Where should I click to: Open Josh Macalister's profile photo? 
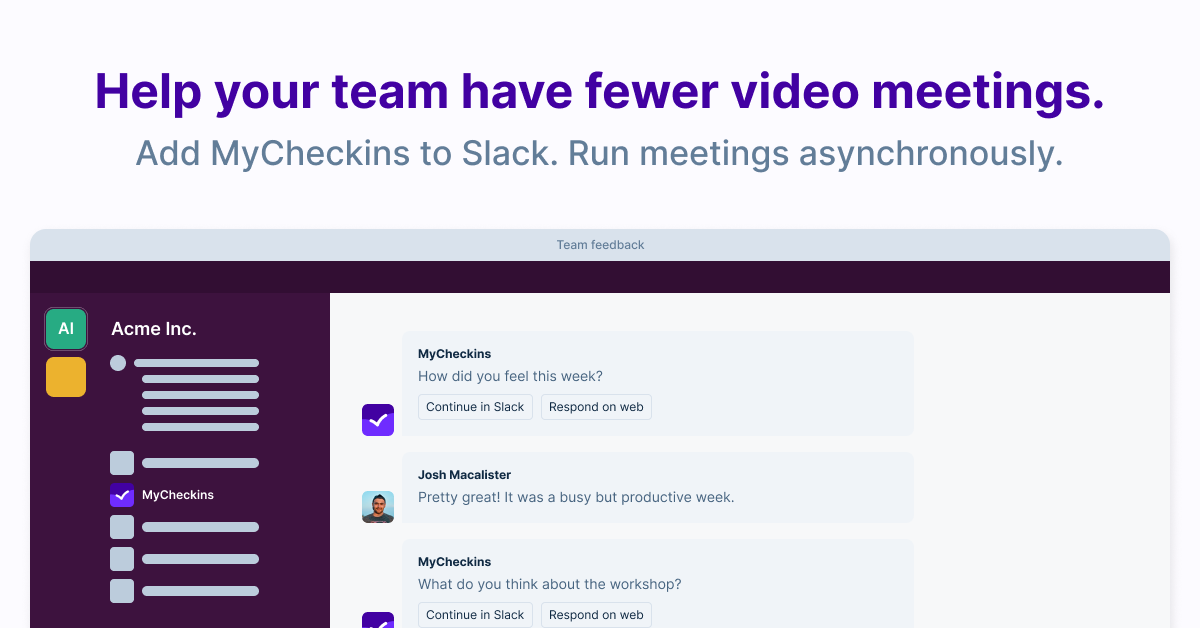(378, 507)
